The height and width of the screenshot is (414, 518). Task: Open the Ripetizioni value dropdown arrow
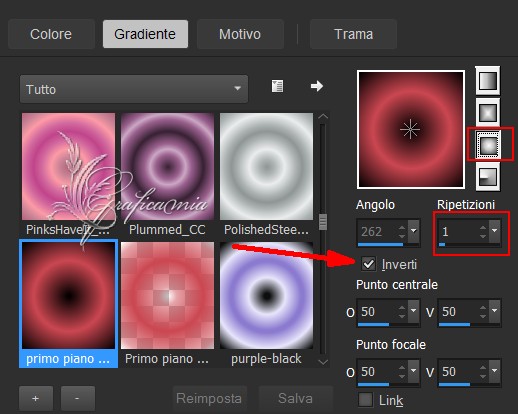[495, 230]
